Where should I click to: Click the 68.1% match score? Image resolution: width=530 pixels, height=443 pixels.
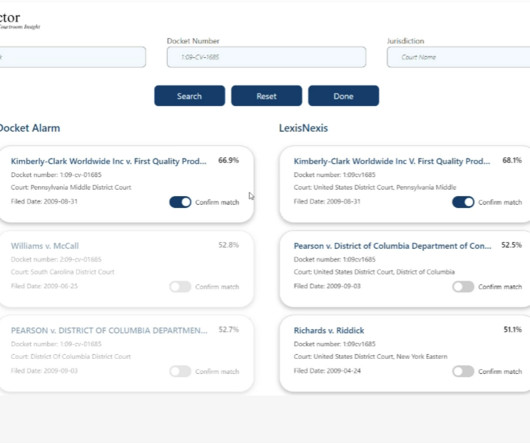(x=512, y=160)
